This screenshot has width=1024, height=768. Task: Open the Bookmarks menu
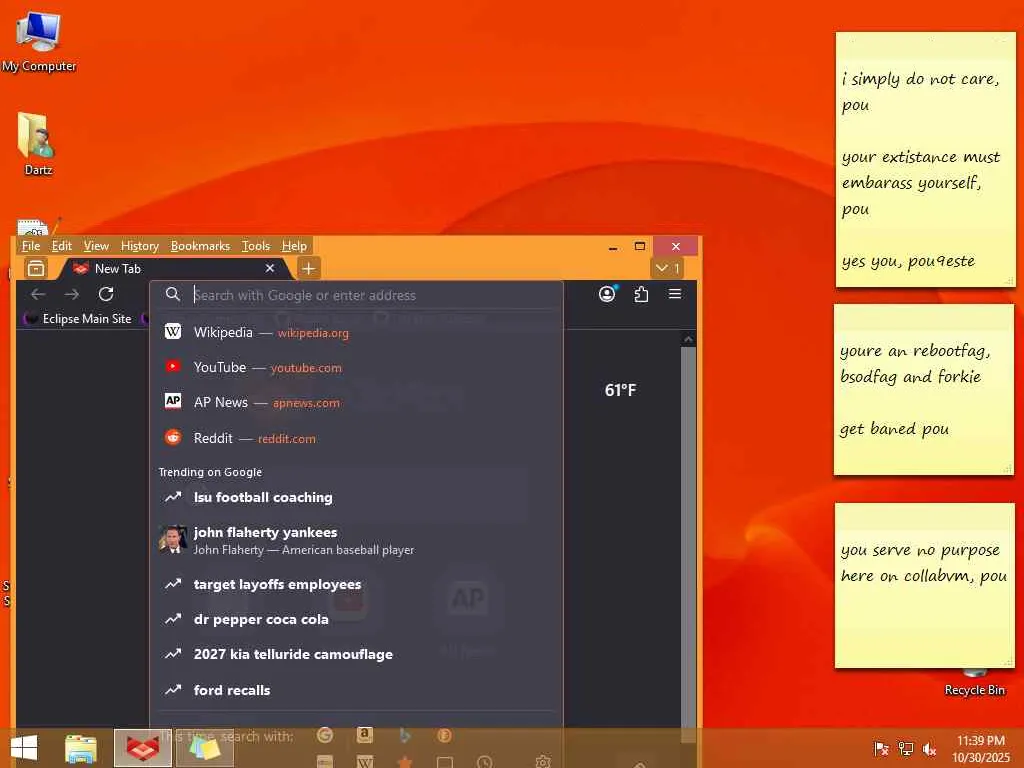coord(200,246)
